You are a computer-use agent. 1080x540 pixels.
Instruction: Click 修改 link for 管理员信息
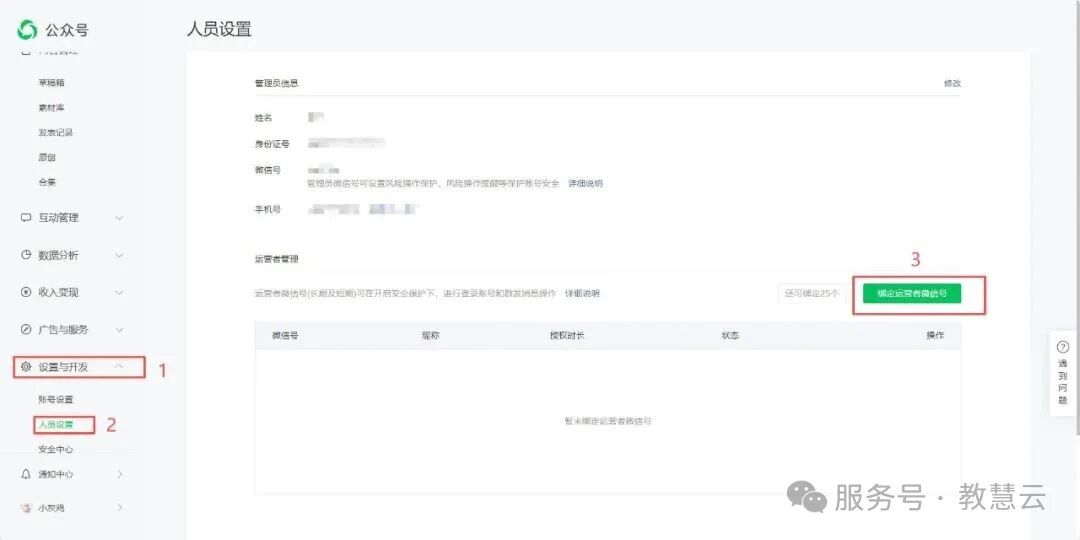point(952,83)
